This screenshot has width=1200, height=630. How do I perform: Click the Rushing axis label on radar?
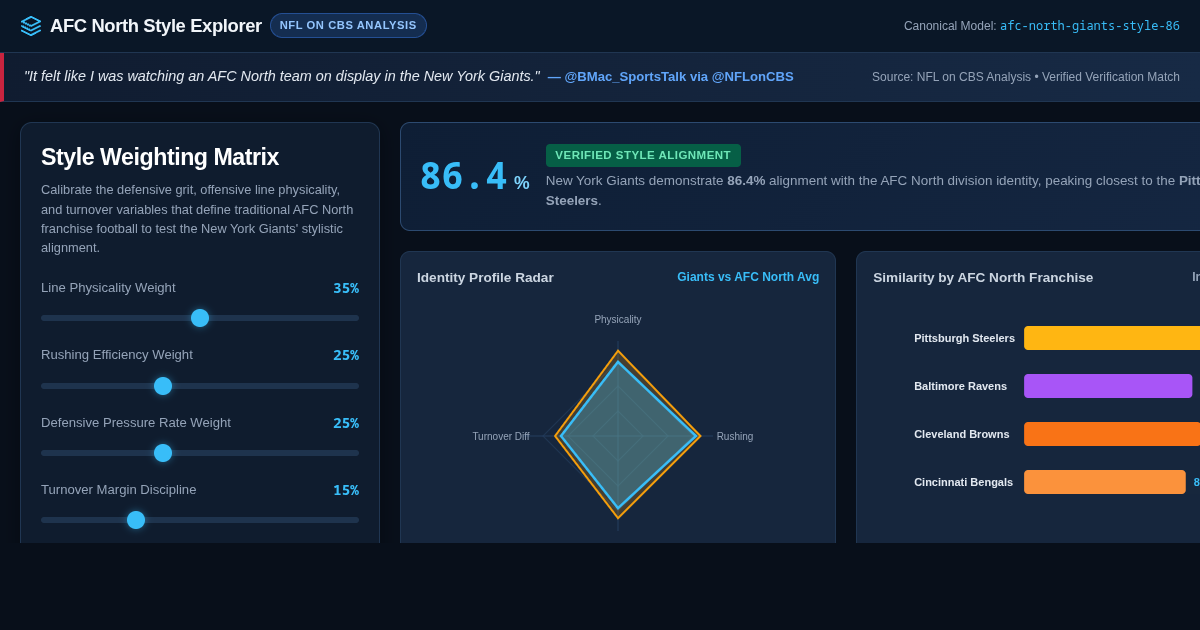[x=735, y=437]
